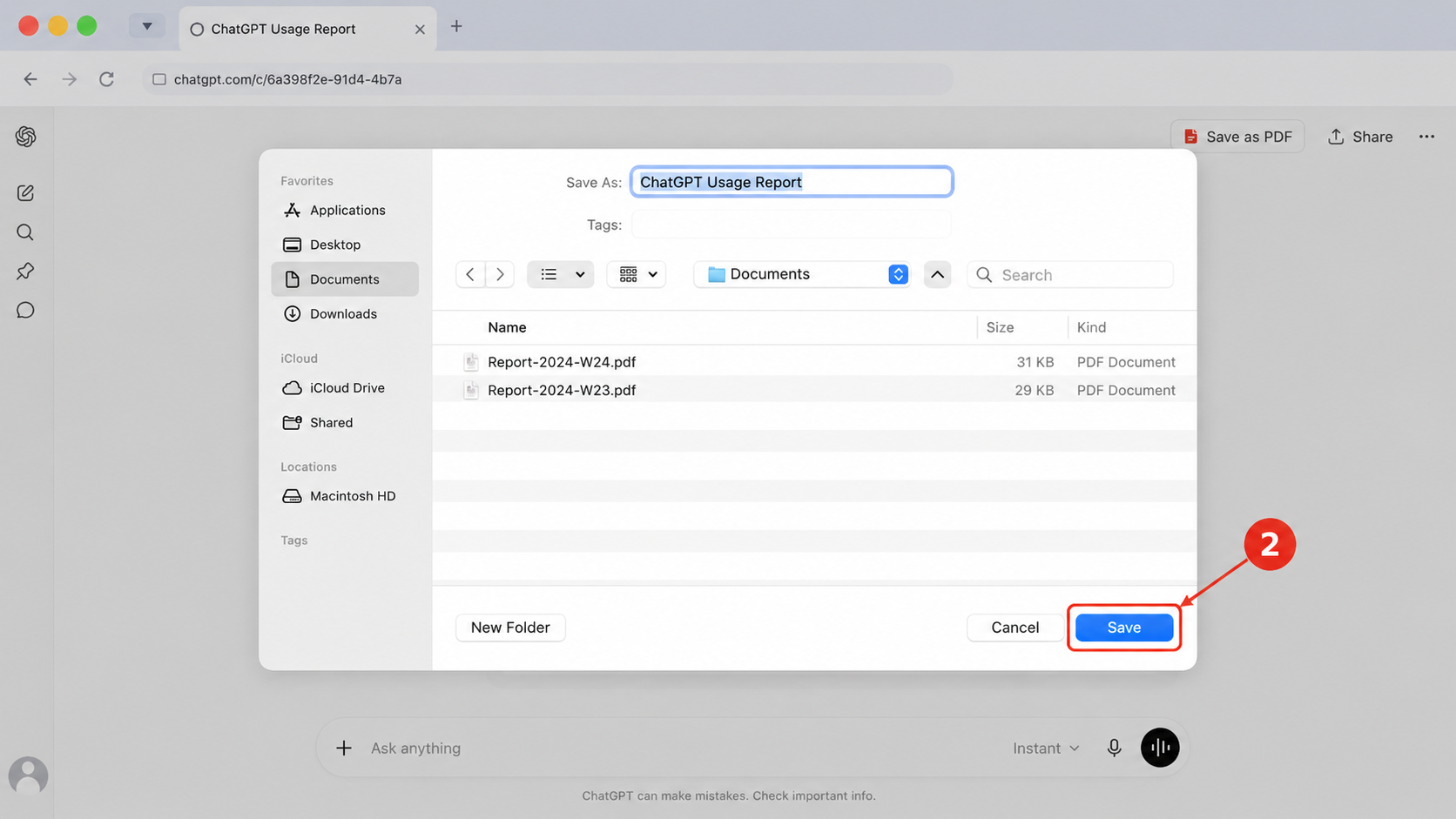Viewport: 1456px width, 819px height.
Task: Go forward with browser forward arrow
Action: (70, 79)
